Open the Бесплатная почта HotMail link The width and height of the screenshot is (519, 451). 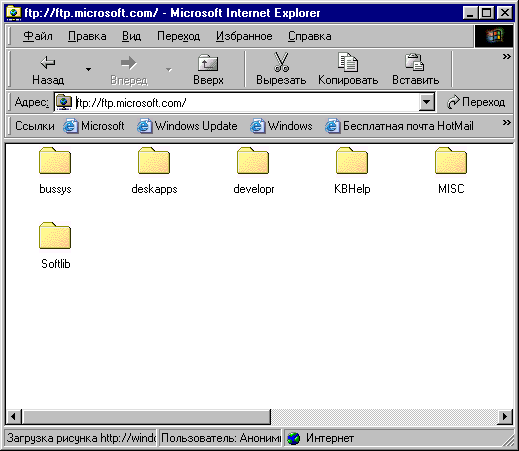tap(399, 126)
